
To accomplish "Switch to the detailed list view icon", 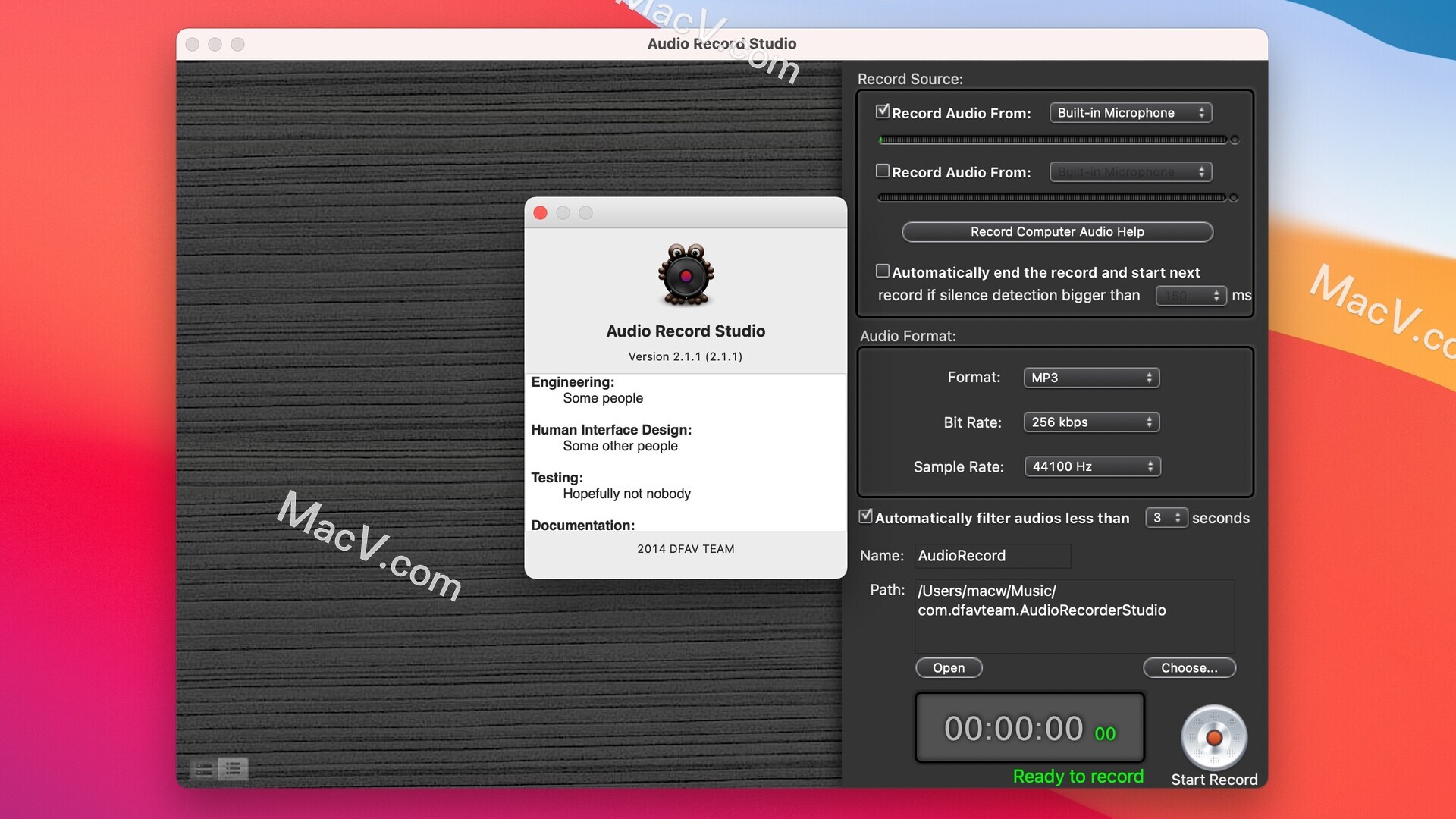I will [233, 769].
